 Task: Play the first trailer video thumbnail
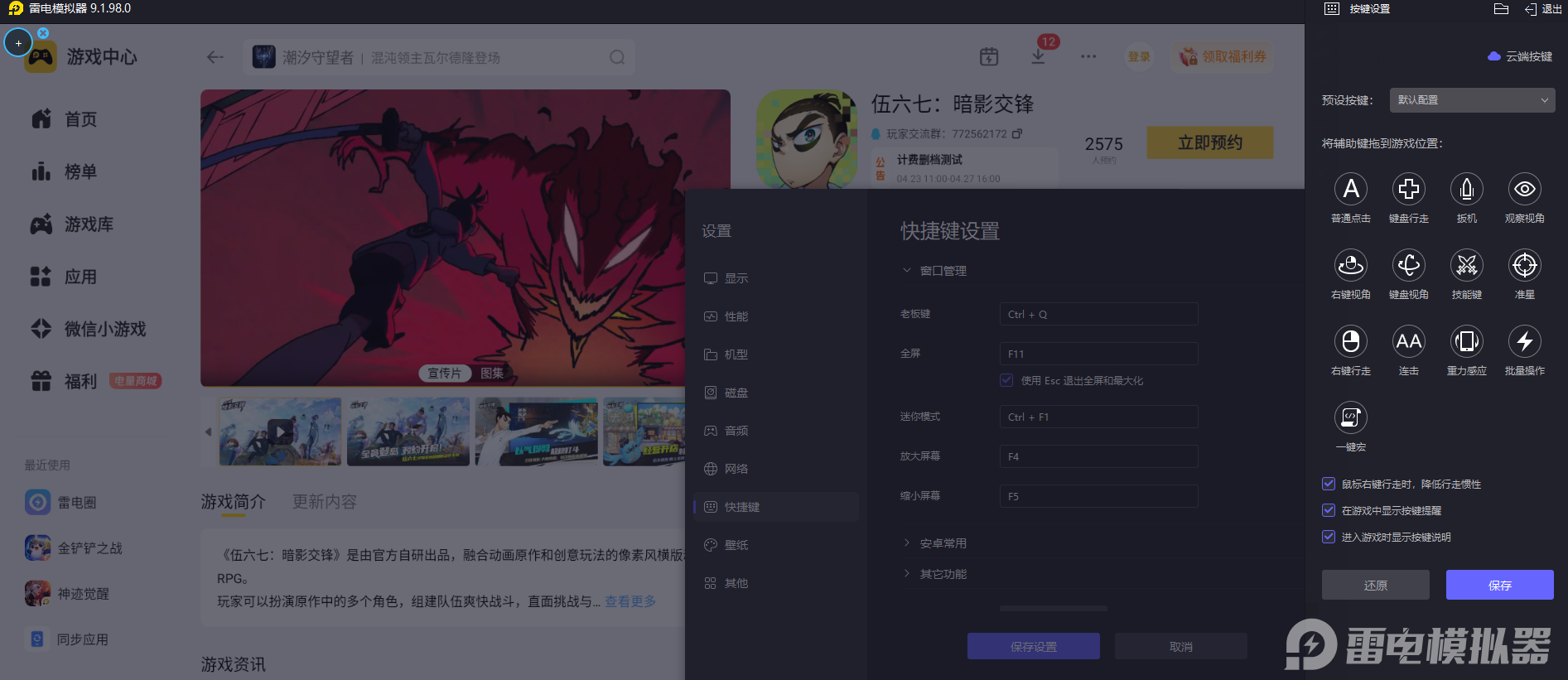pos(280,432)
